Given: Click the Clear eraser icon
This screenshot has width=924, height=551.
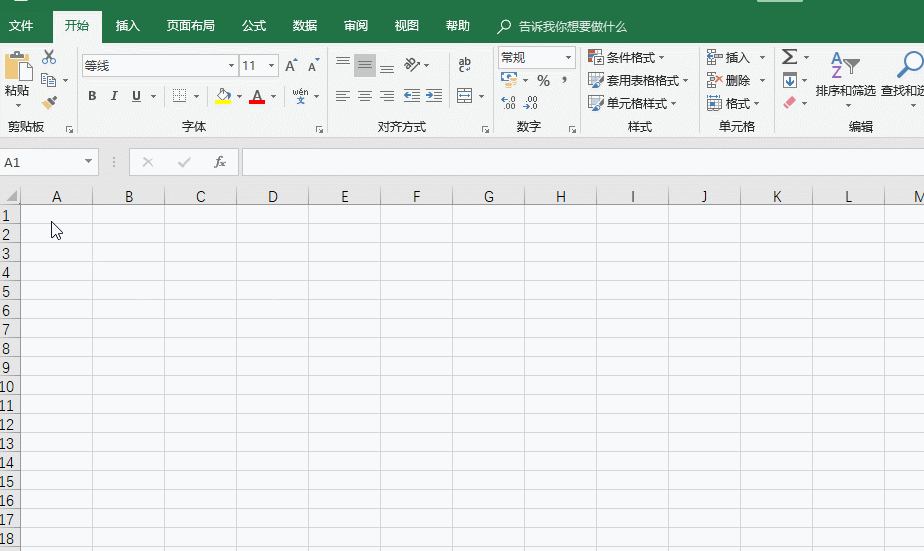Looking at the screenshot, I should click(x=790, y=103).
